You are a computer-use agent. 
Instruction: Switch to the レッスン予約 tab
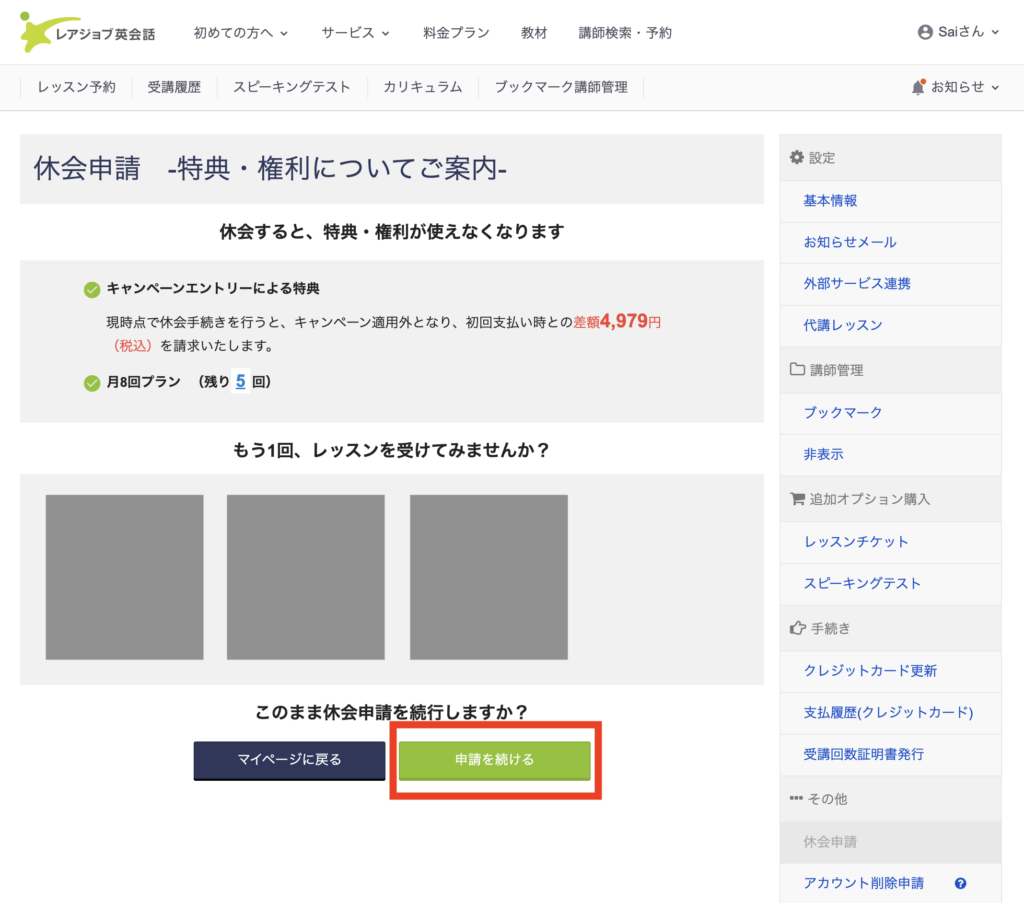point(77,87)
